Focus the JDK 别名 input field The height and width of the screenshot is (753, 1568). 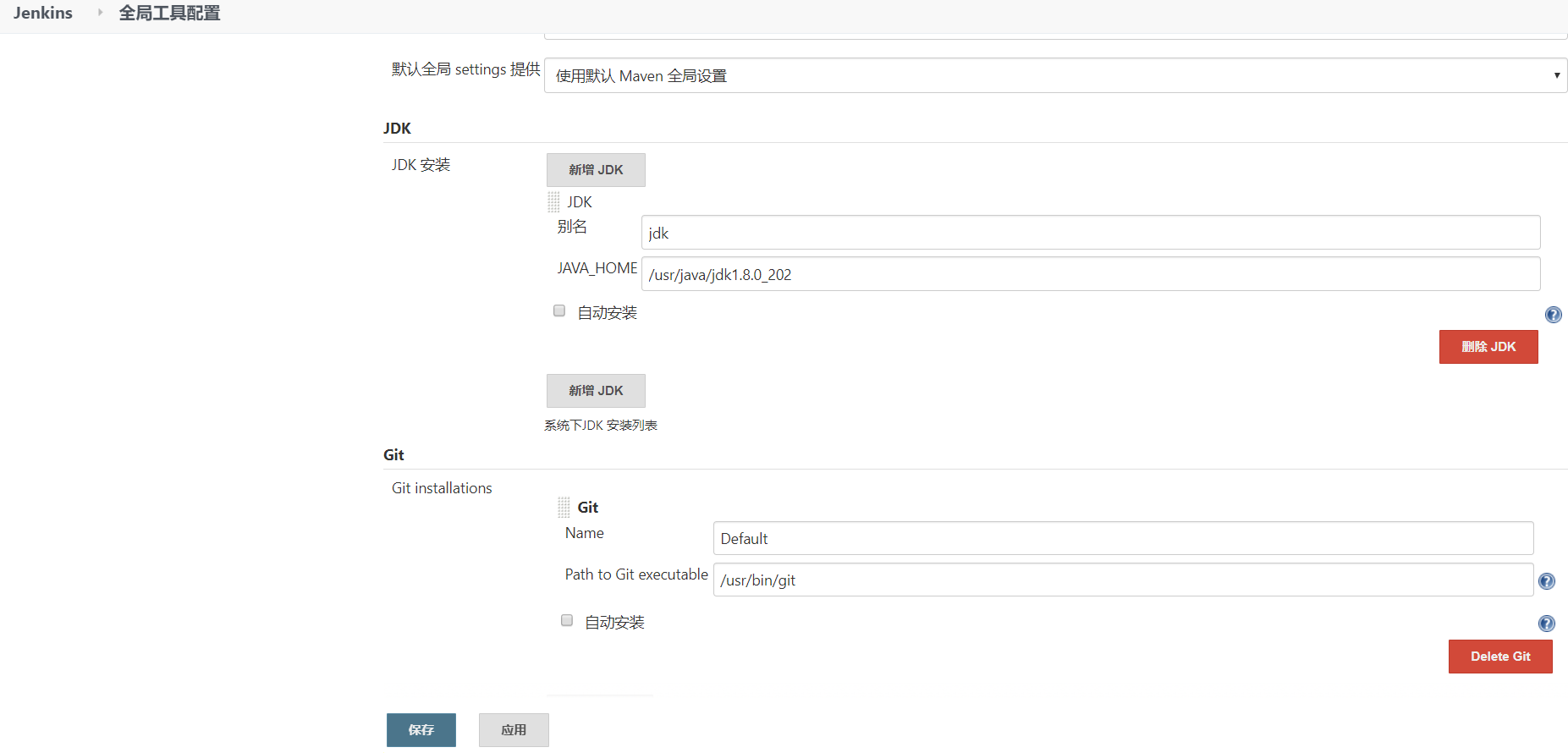tap(1091, 233)
